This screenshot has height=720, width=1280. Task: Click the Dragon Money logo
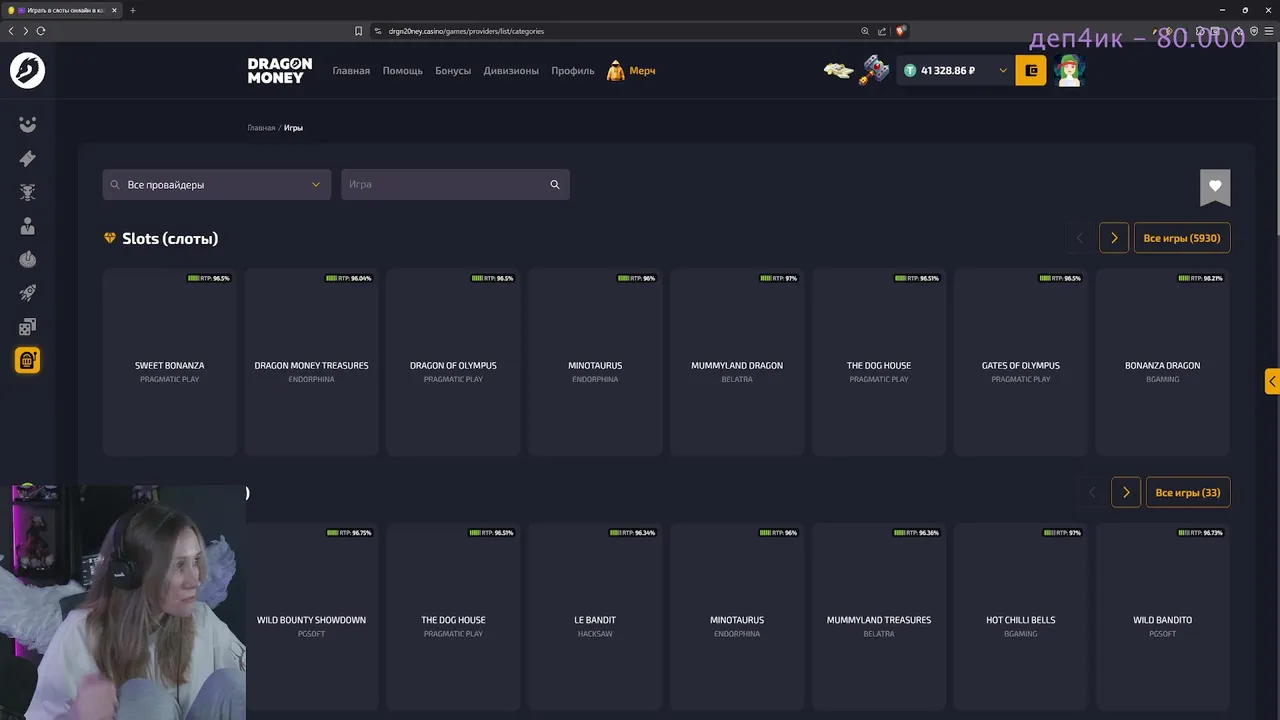280,71
